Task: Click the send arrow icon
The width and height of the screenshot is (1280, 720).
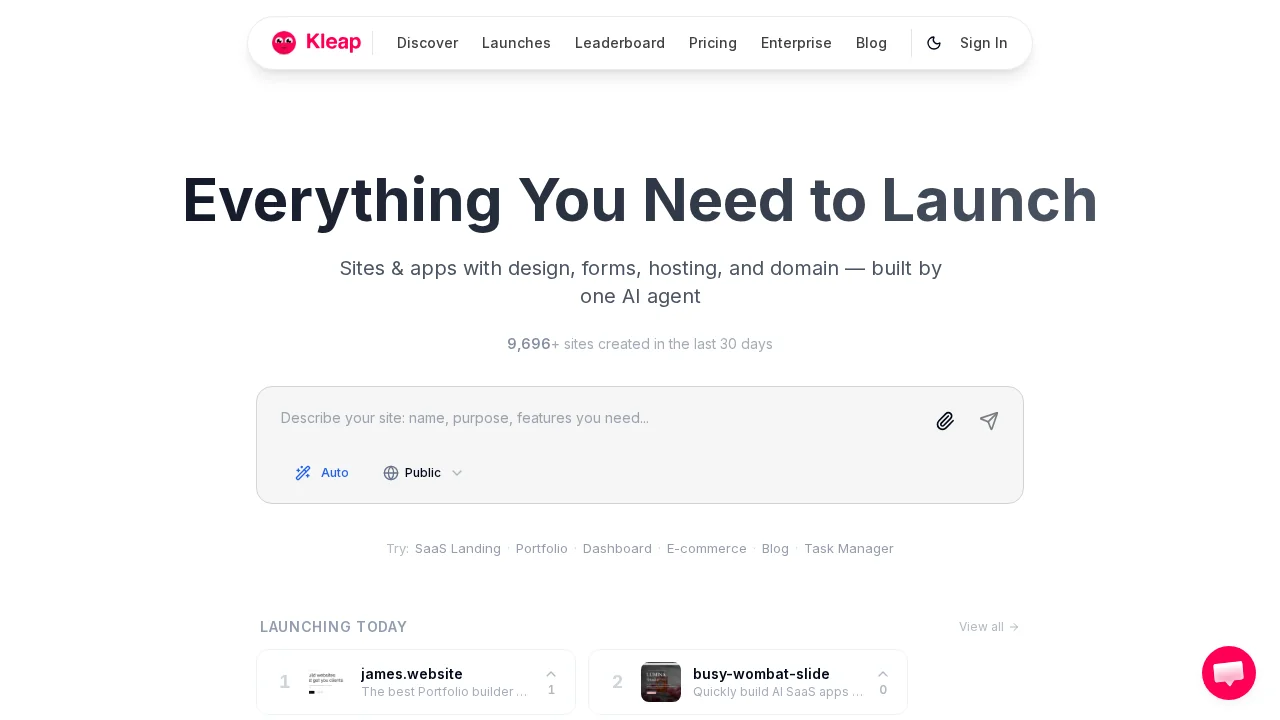Action: (989, 421)
